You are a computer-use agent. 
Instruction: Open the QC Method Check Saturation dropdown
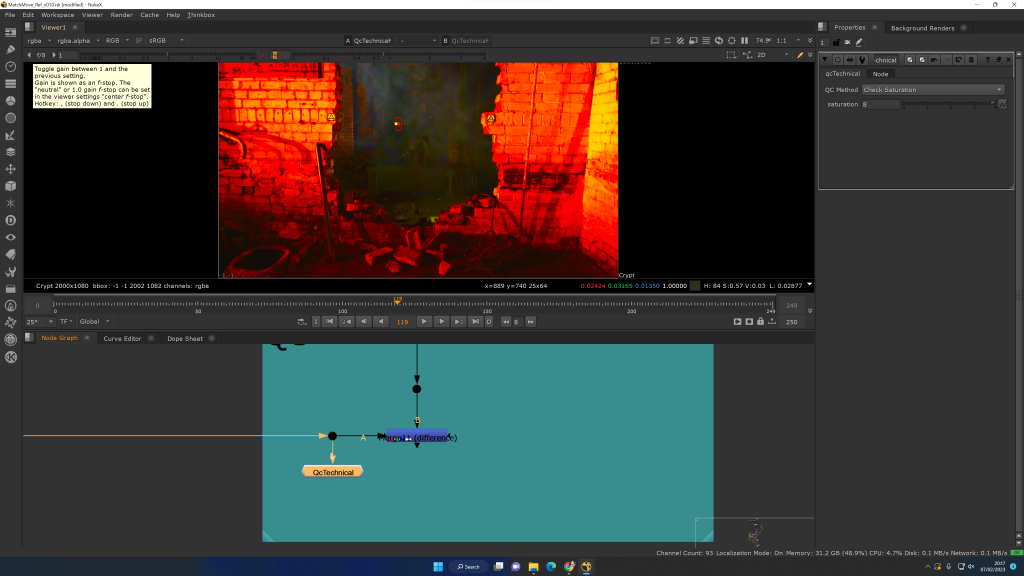(x=933, y=89)
